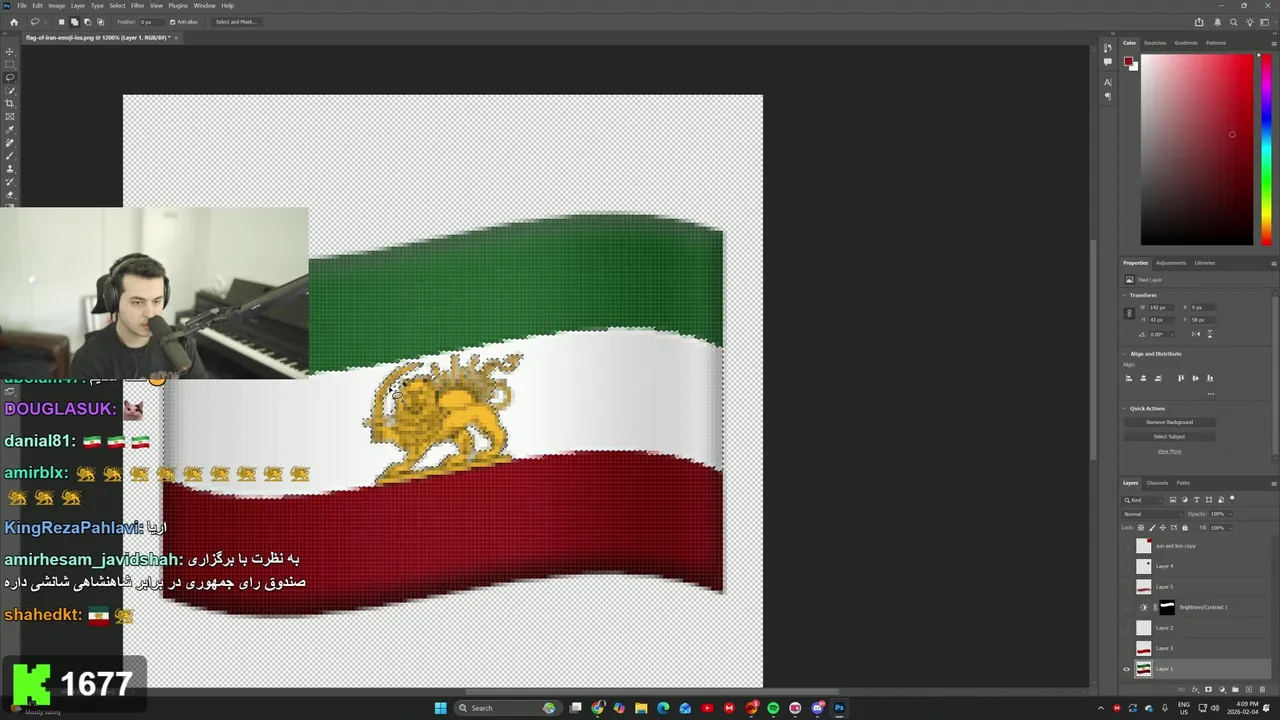
Task: Click the Add Layer Style fx icon
Action: point(1195,689)
